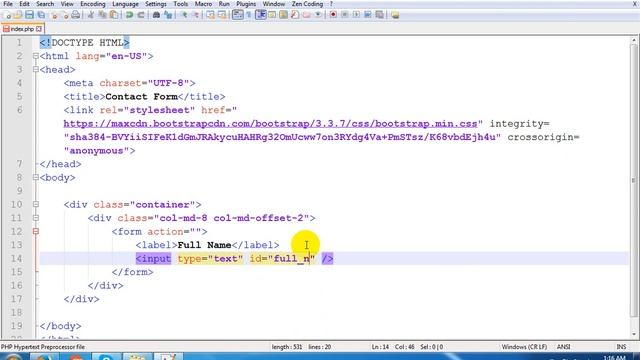
Task: Collapse the form fold on line 12
Action: tap(36, 231)
